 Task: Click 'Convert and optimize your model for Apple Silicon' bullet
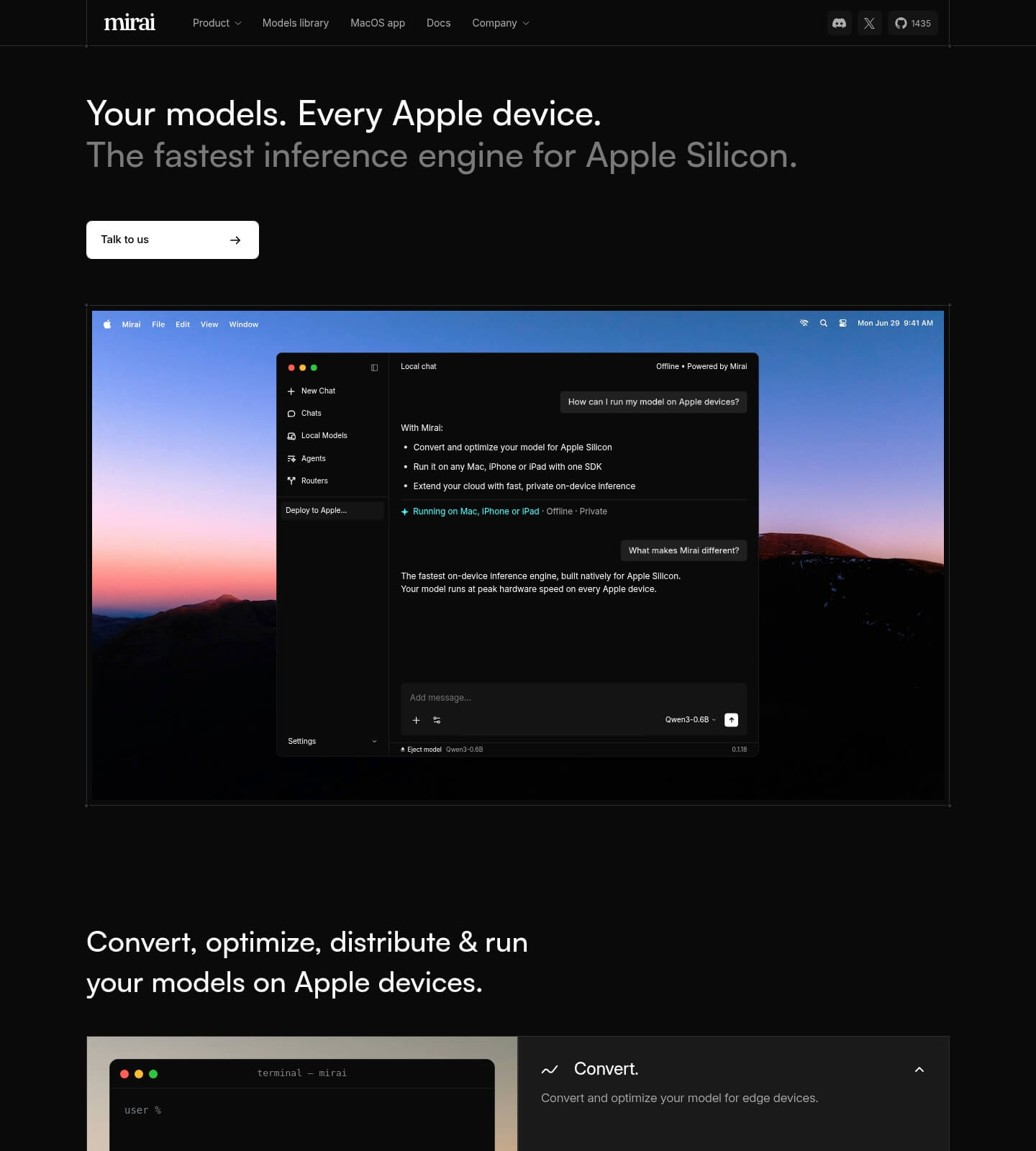click(513, 447)
